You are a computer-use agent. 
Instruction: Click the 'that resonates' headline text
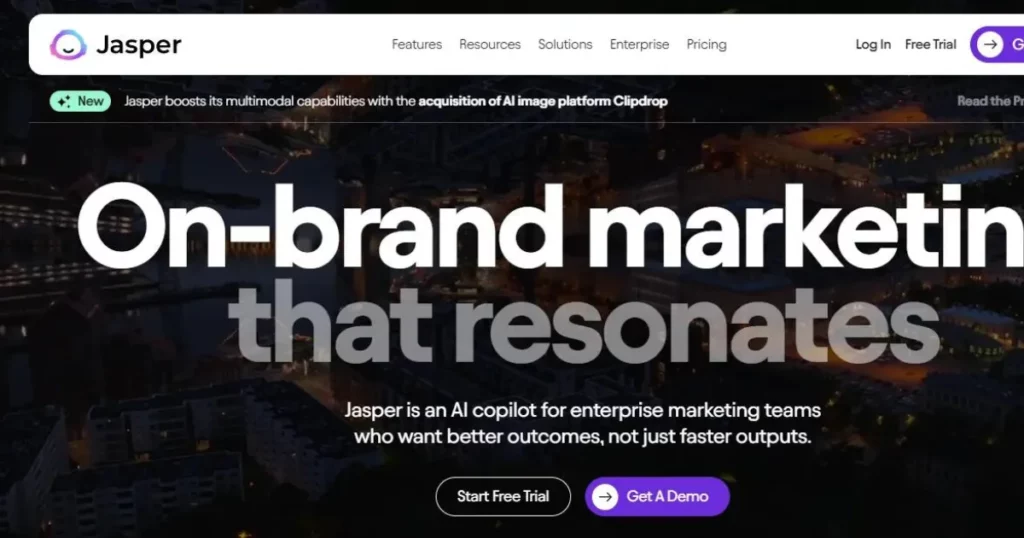click(583, 323)
